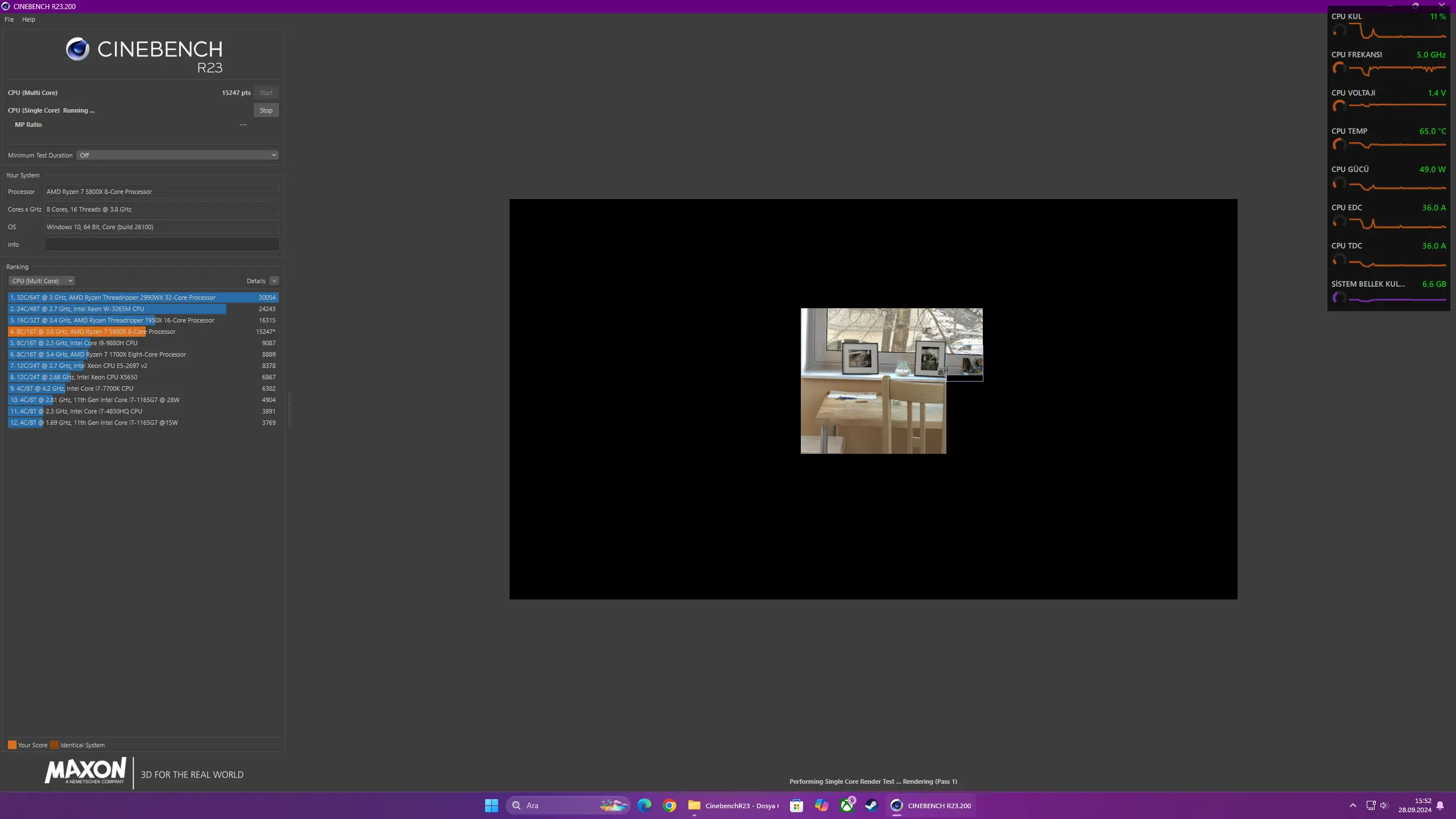The image size is (1456, 819).
Task: Click CPU KUL usage gauge icon
Action: [1339, 31]
